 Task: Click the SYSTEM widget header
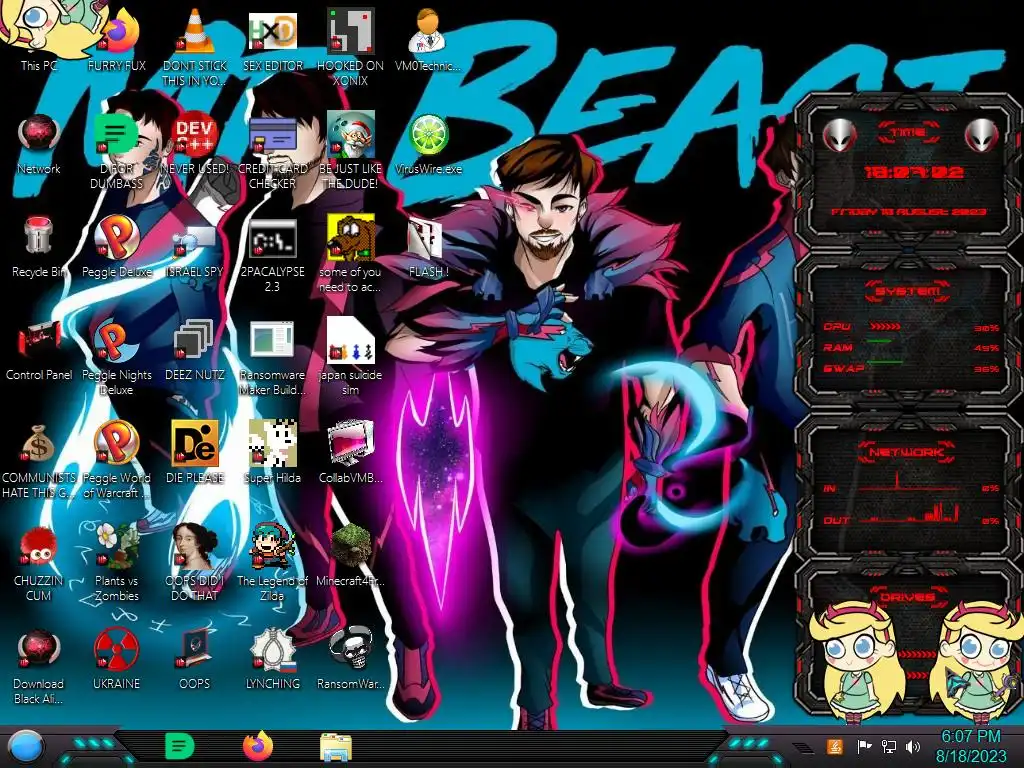click(x=908, y=291)
